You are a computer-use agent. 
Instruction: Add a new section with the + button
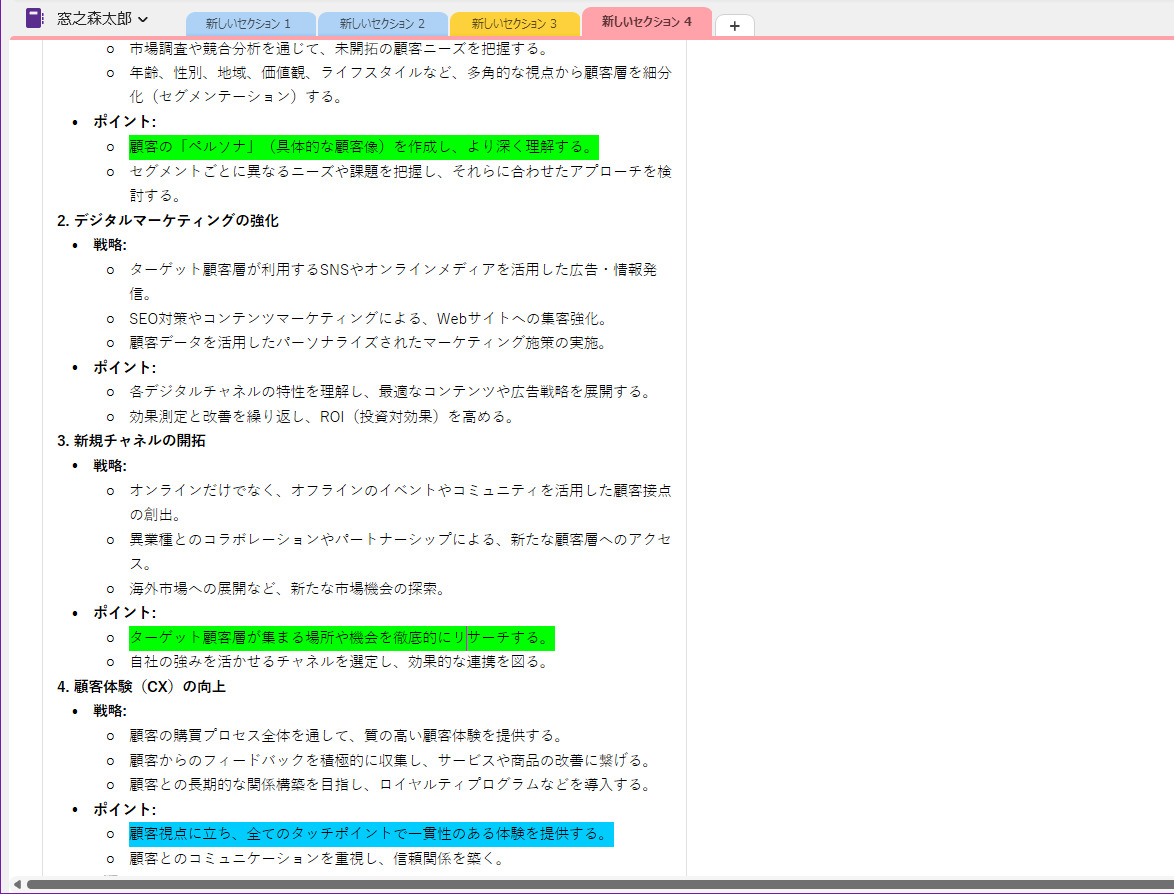735,26
